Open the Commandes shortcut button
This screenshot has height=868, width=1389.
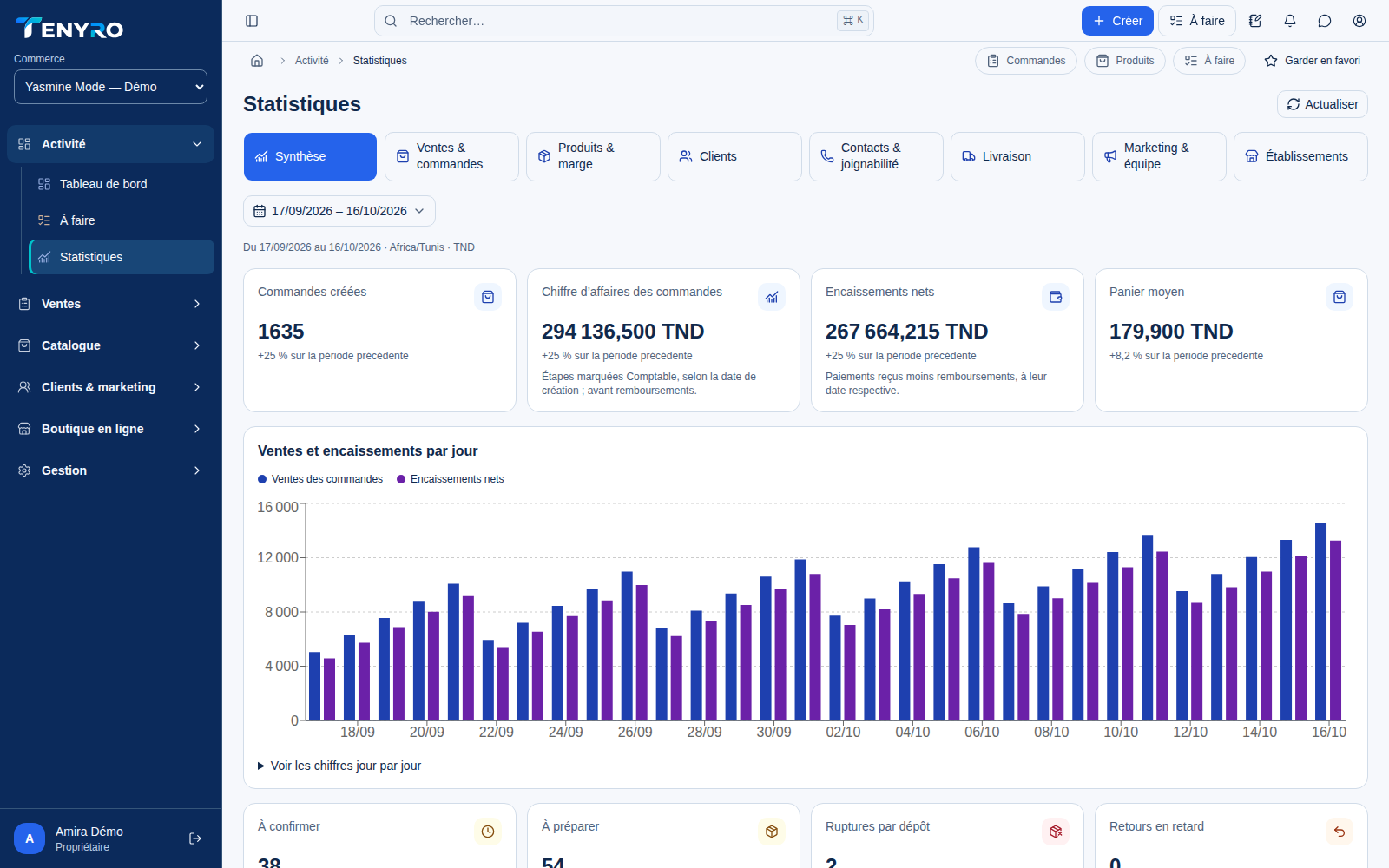[x=1026, y=61]
